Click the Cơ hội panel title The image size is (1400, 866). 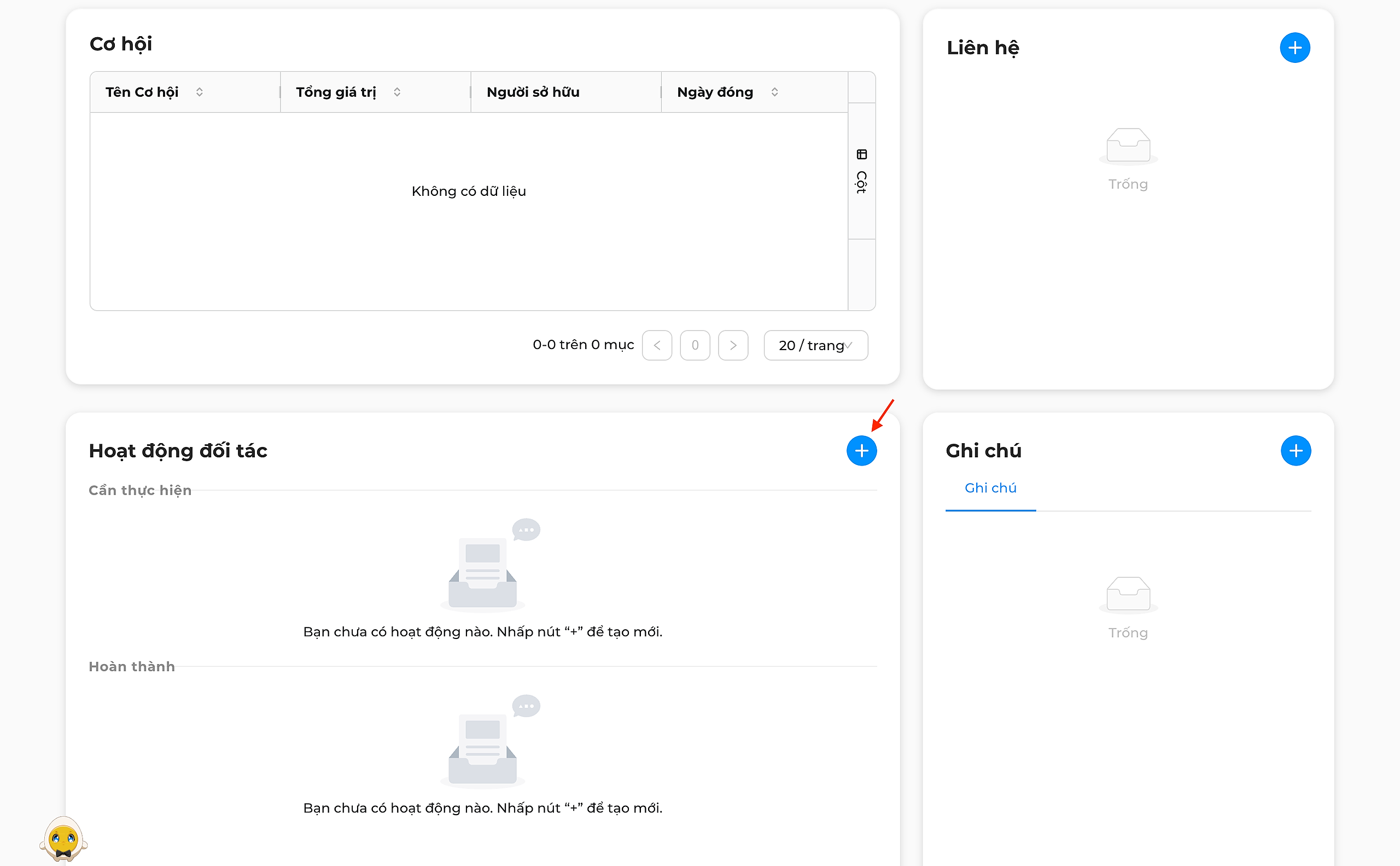[x=121, y=44]
